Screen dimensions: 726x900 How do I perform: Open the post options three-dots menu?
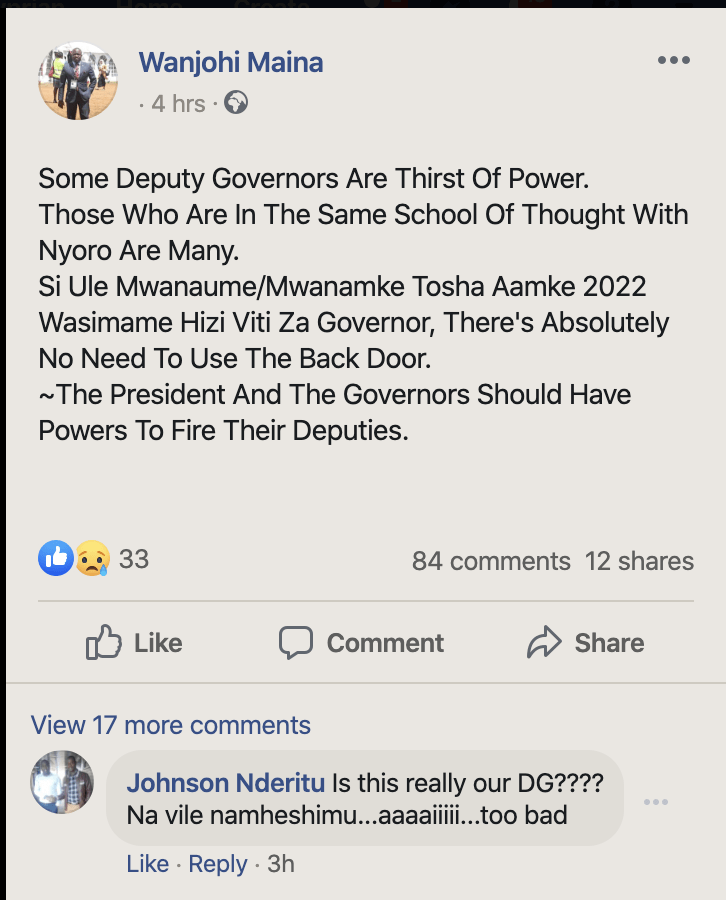click(673, 61)
